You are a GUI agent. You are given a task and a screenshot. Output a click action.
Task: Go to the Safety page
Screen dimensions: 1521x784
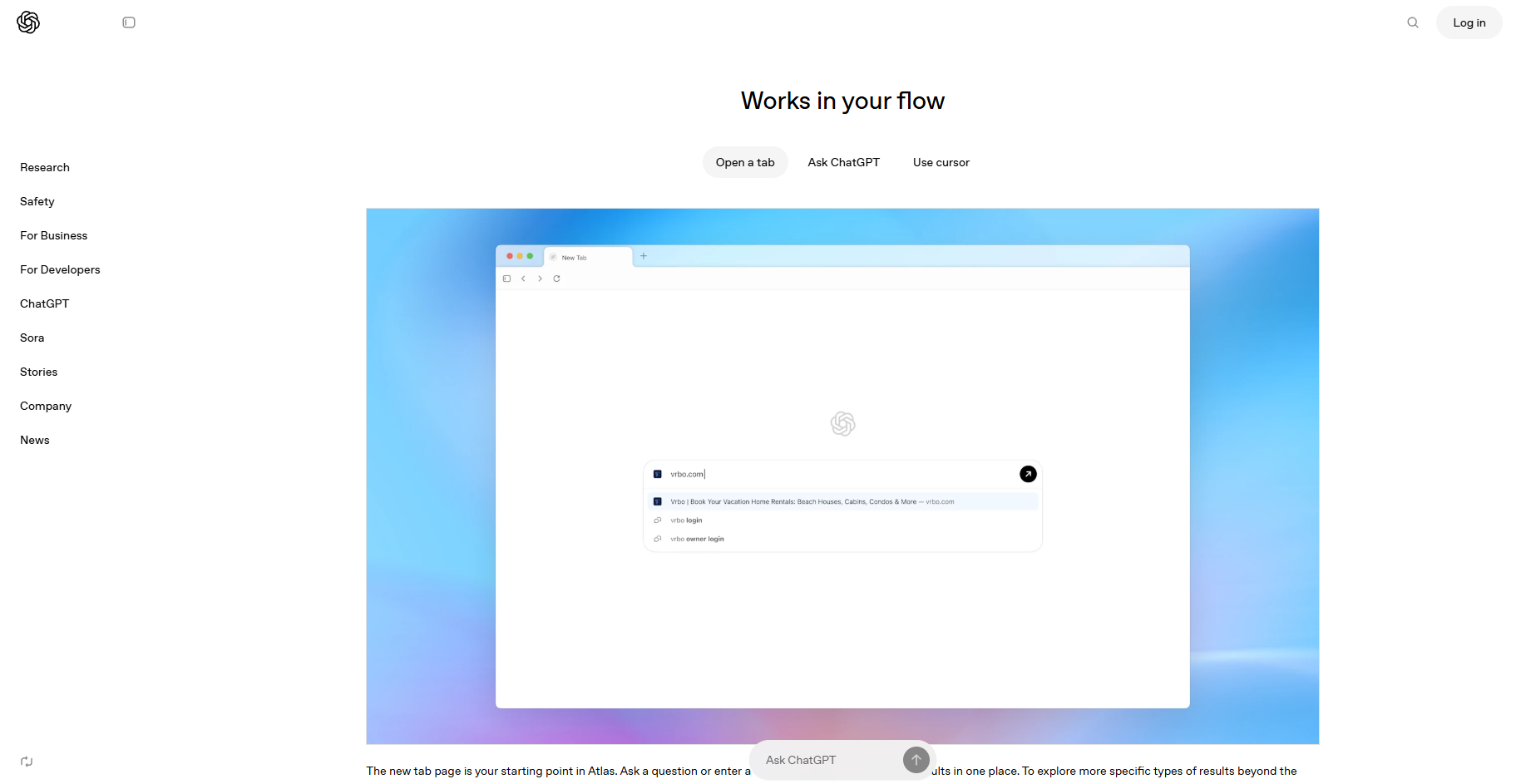(x=37, y=201)
